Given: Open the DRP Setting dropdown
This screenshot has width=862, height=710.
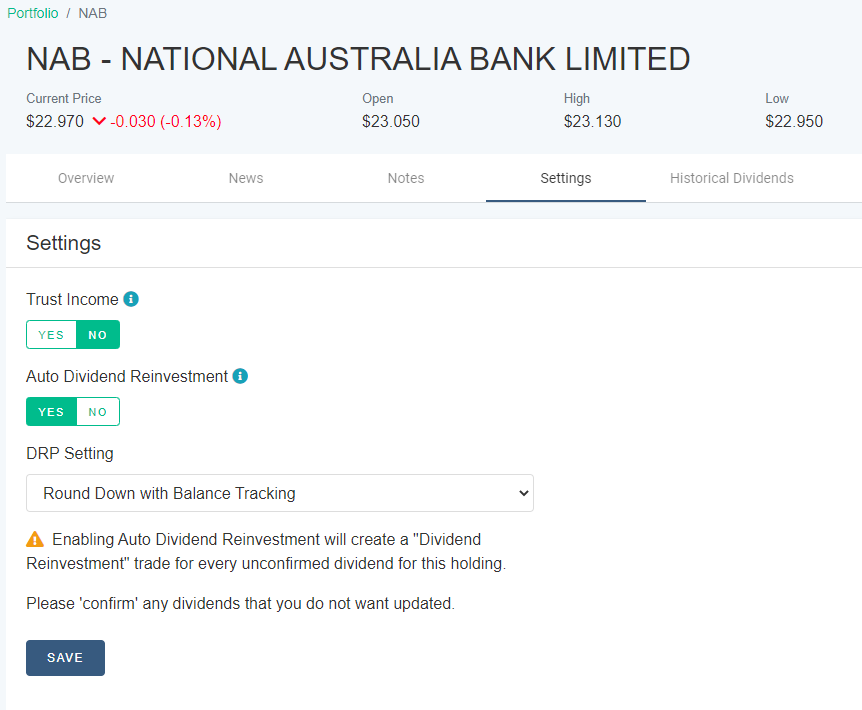Looking at the screenshot, I should tap(280, 493).
